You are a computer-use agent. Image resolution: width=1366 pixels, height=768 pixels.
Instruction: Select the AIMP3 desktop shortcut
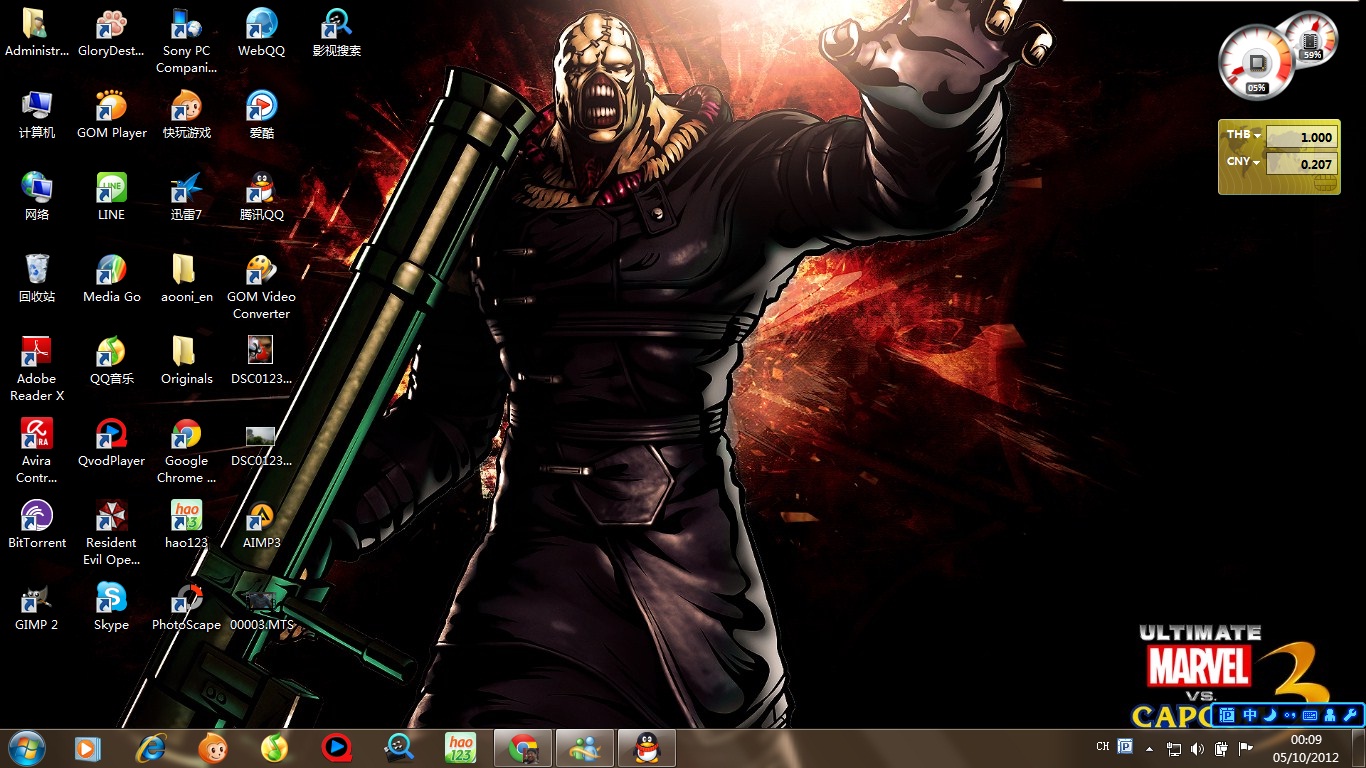coord(261,525)
